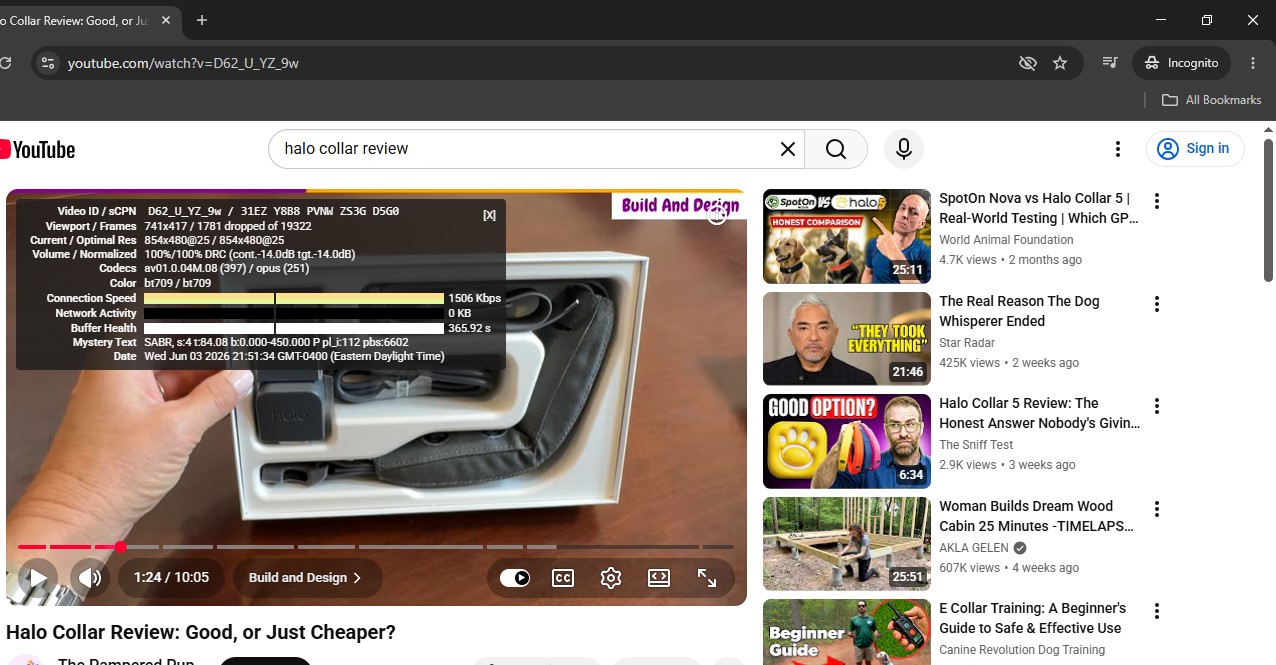The width and height of the screenshot is (1276, 665).
Task: Play the video
Action: click(37, 577)
